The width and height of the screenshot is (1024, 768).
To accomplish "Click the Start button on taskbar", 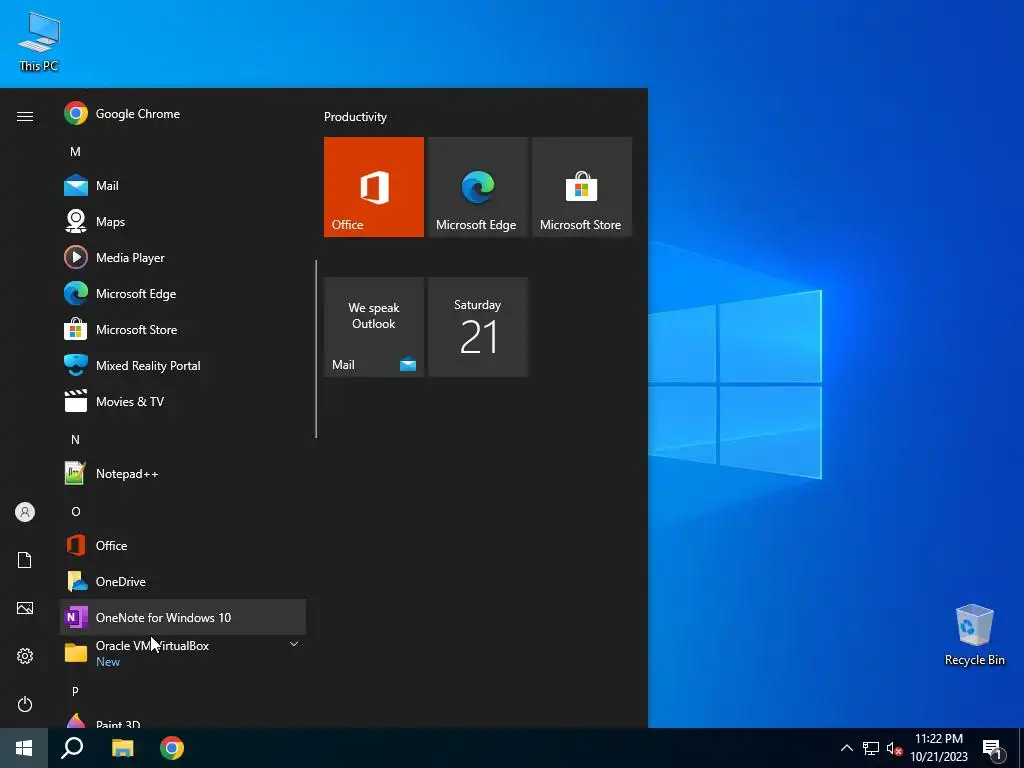I will (x=24, y=748).
